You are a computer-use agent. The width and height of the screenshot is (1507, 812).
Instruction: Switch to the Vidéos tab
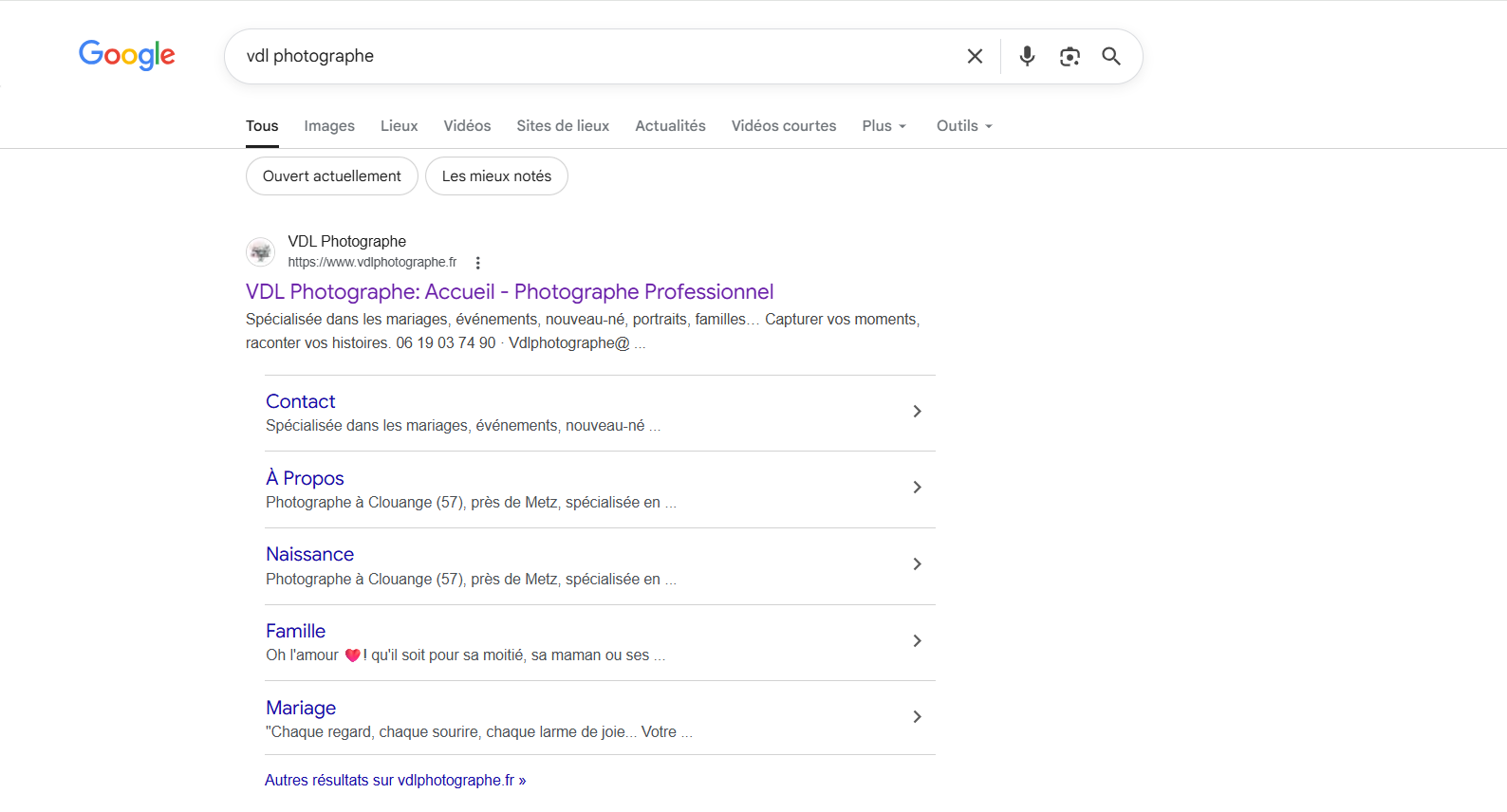pyautogui.click(x=467, y=126)
